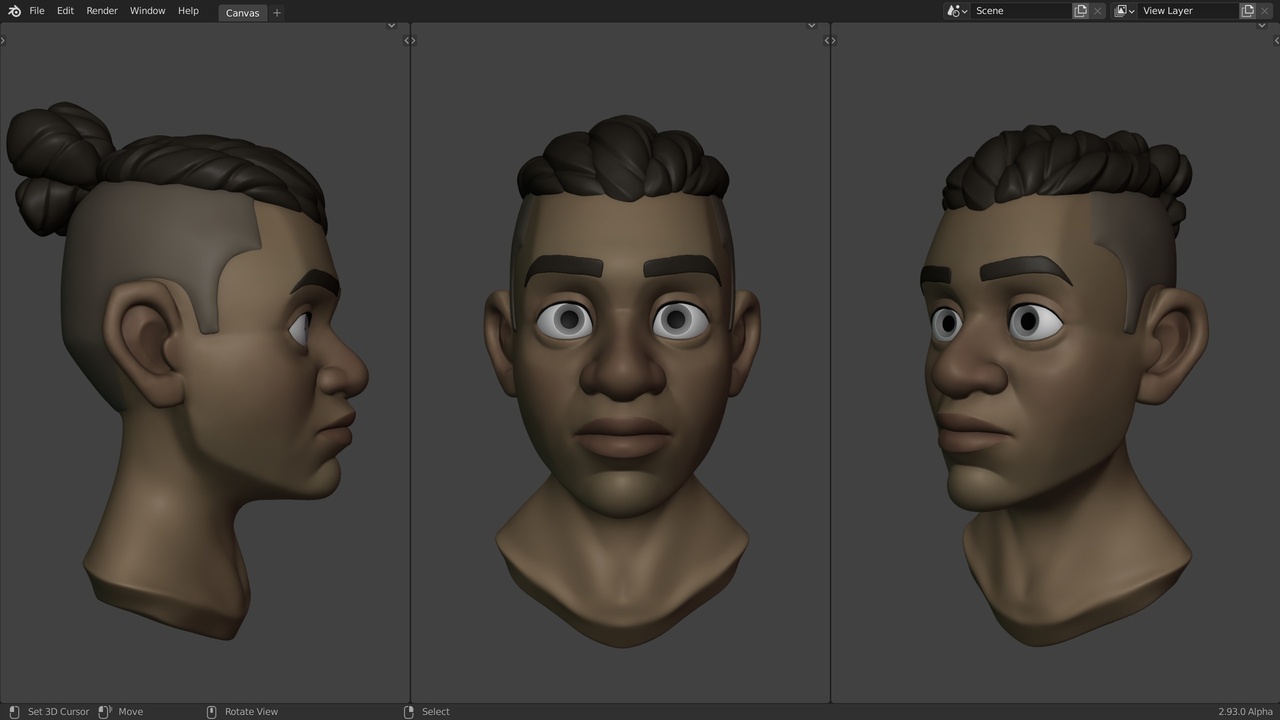Viewport: 1280px width, 720px height.
Task: Select the Canvas workspace tab
Action: (242, 12)
